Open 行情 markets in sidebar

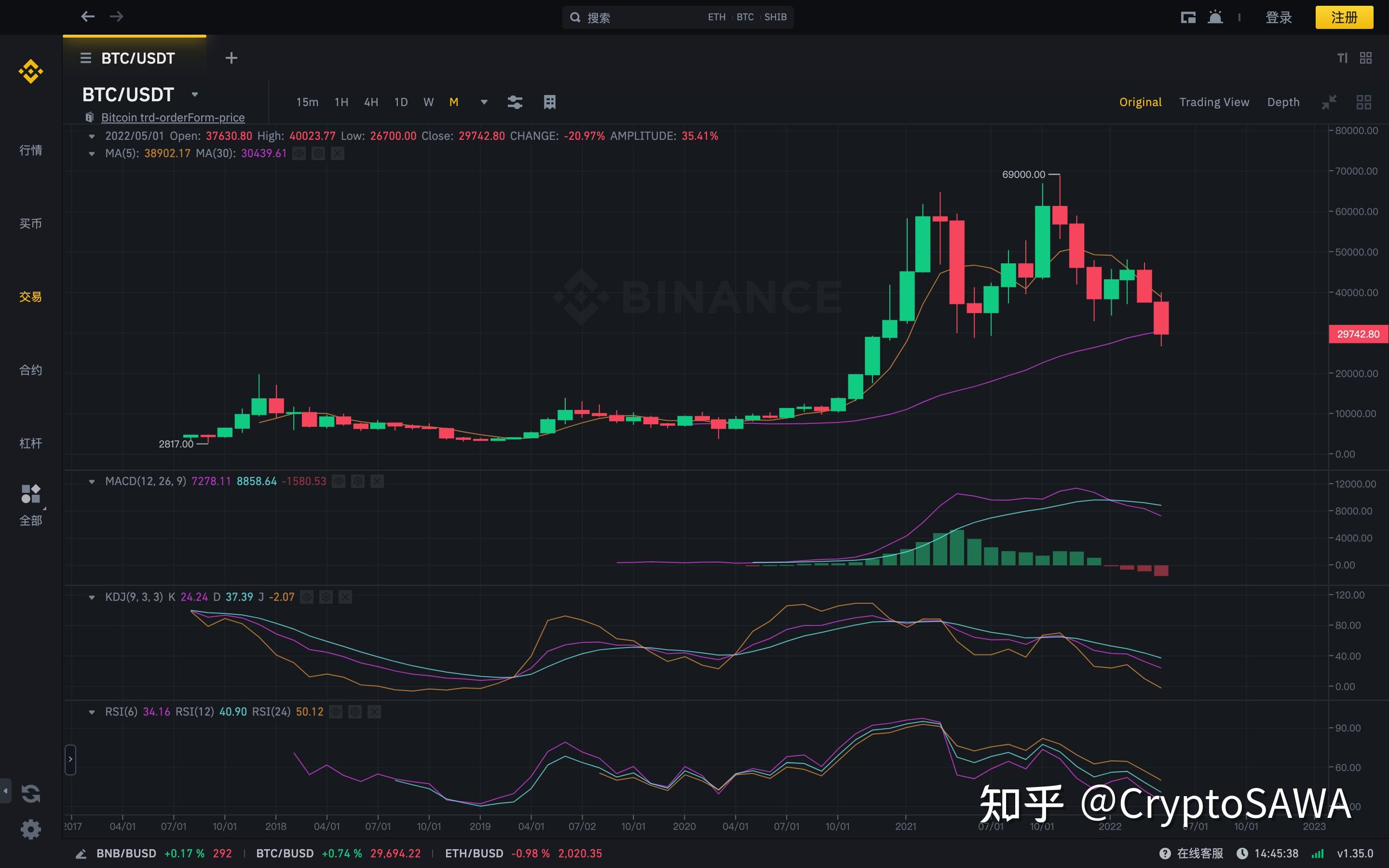pos(30,150)
